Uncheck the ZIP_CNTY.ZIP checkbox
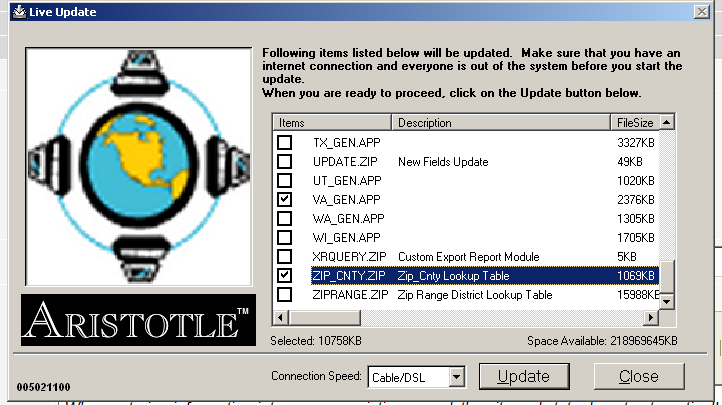This screenshot has height=405, width=722. (x=285, y=275)
